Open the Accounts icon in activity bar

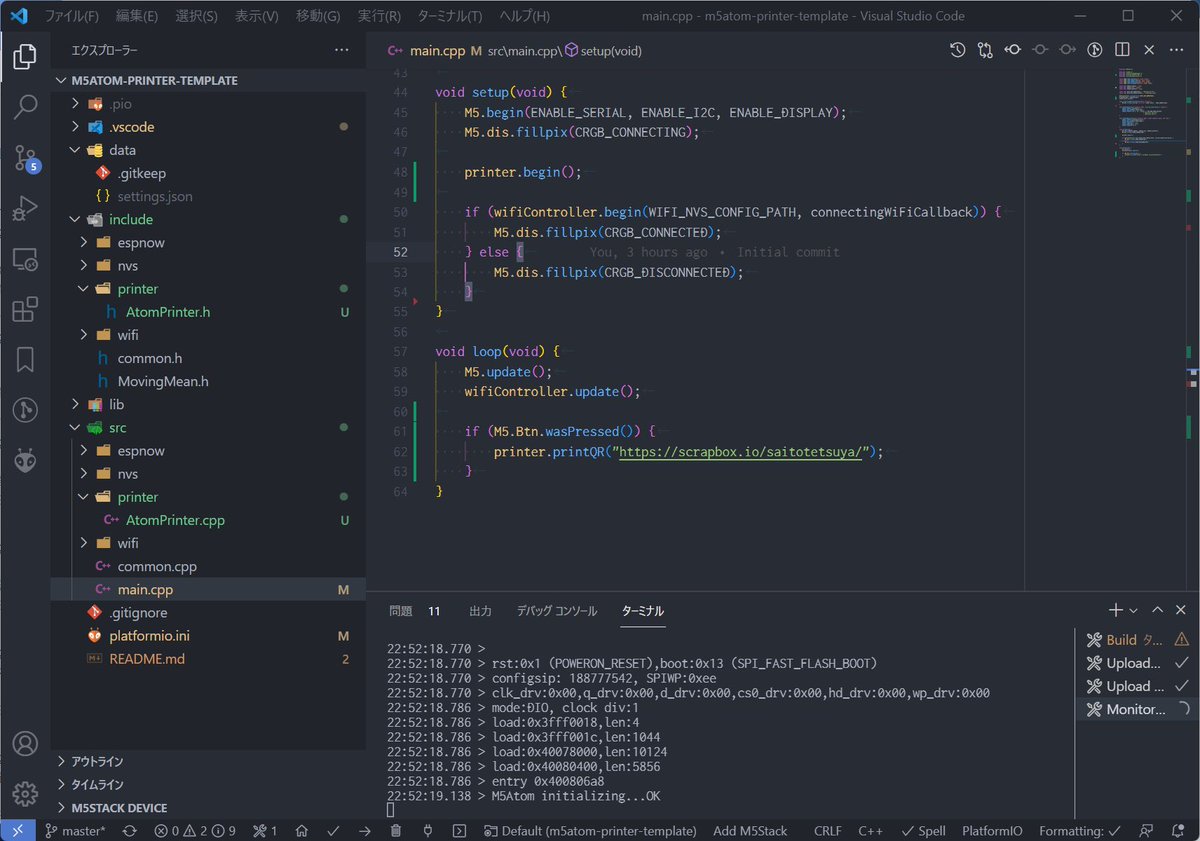pos(25,743)
